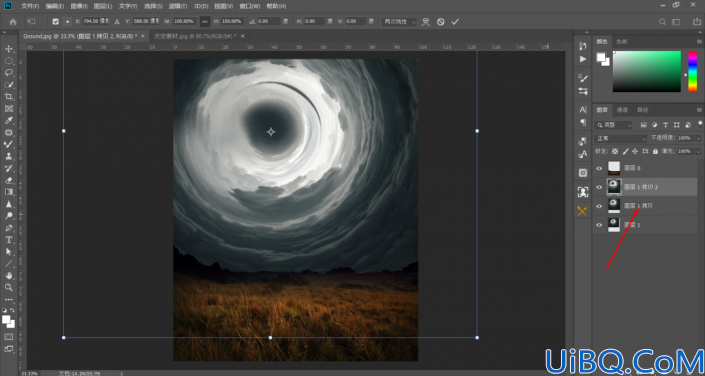Hide layer 图层 1 拷贝

coord(599,206)
